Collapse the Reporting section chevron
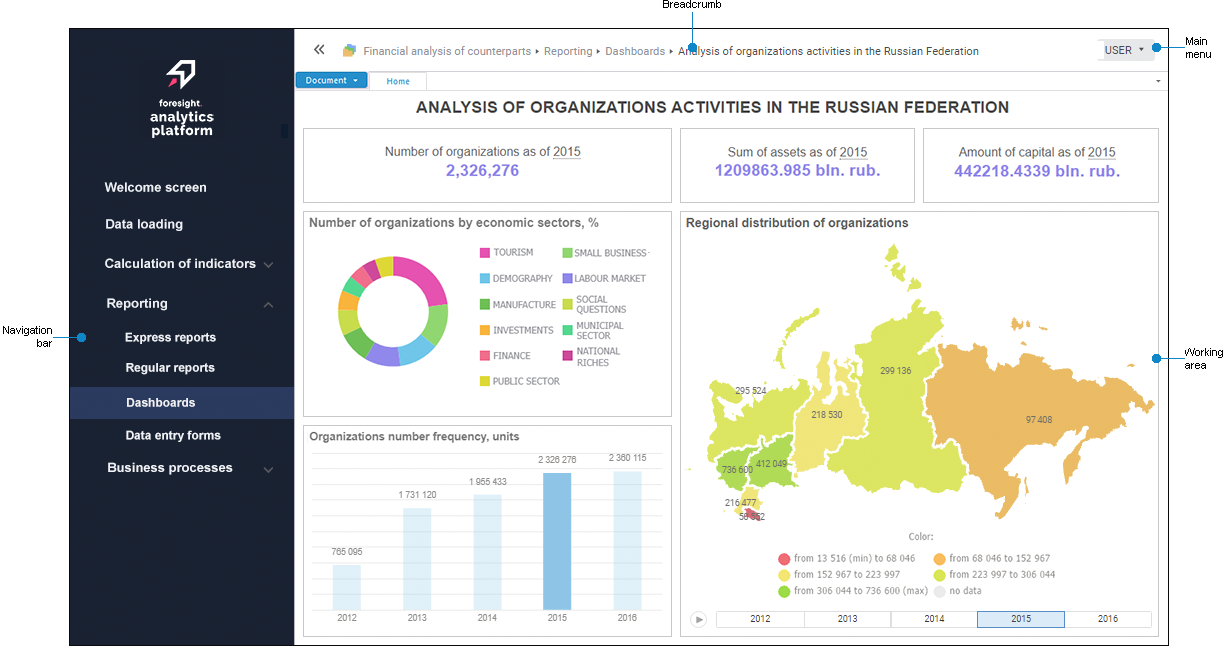The height and width of the screenshot is (646, 1228). (x=268, y=305)
